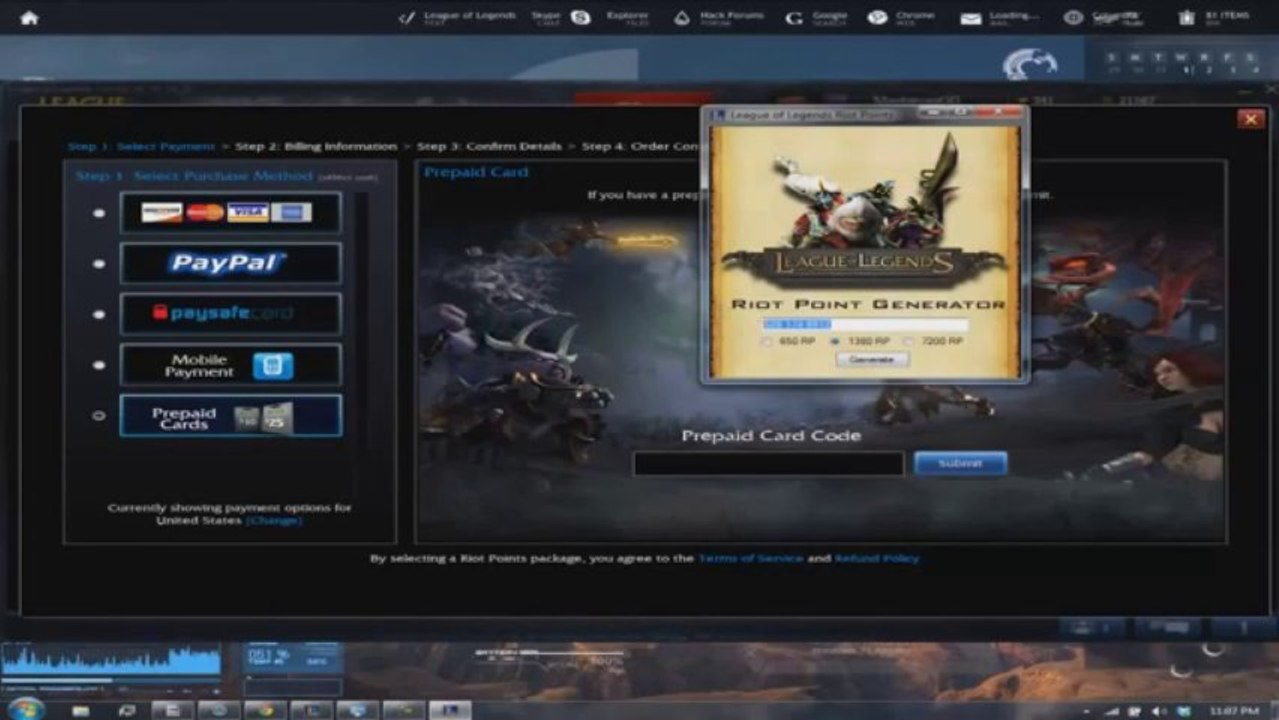
Task: Select the PayPal radio button
Action: [99, 264]
